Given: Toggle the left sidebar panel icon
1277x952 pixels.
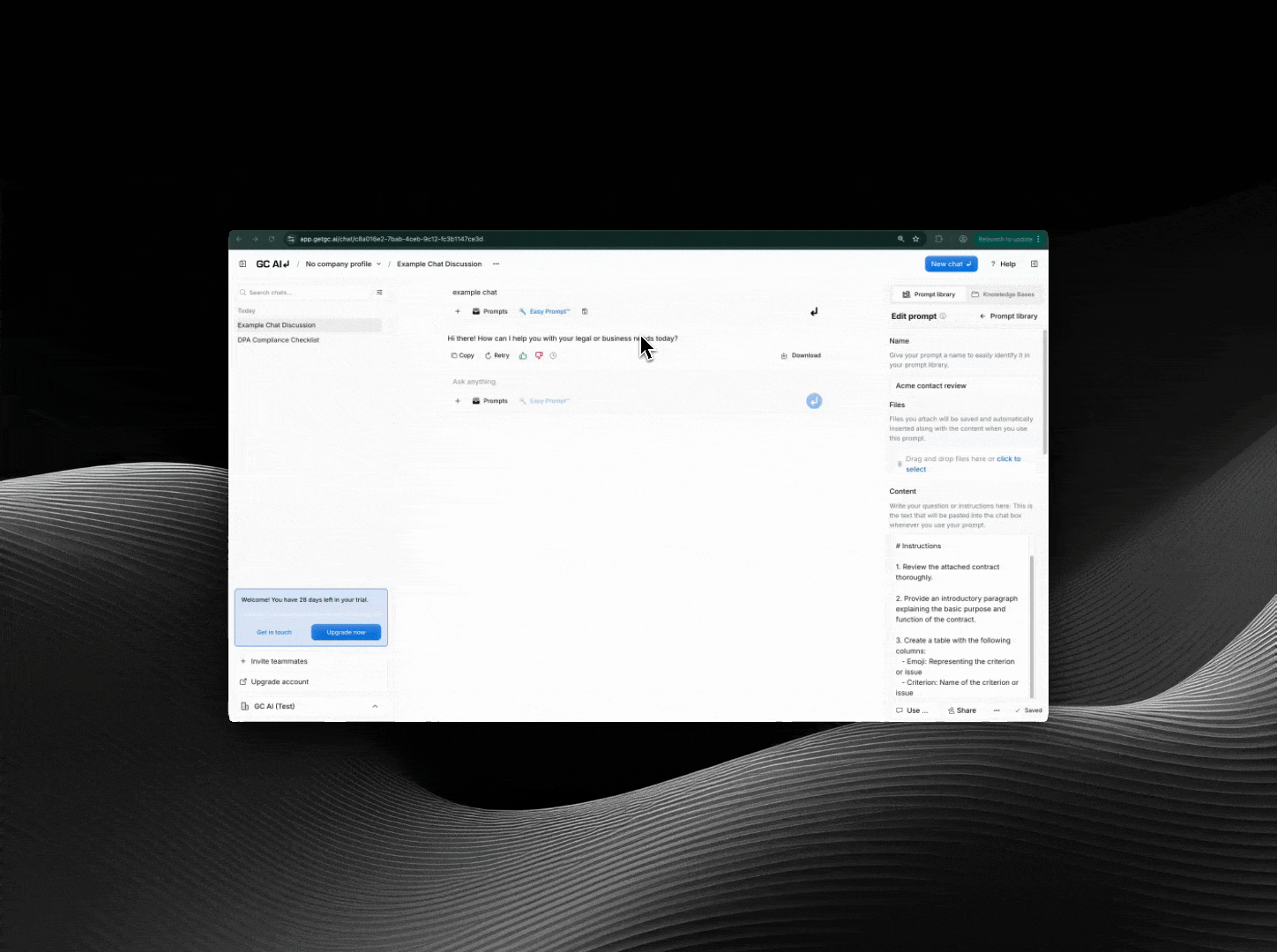Looking at the screenshot, I should click(x=243, y=264).
